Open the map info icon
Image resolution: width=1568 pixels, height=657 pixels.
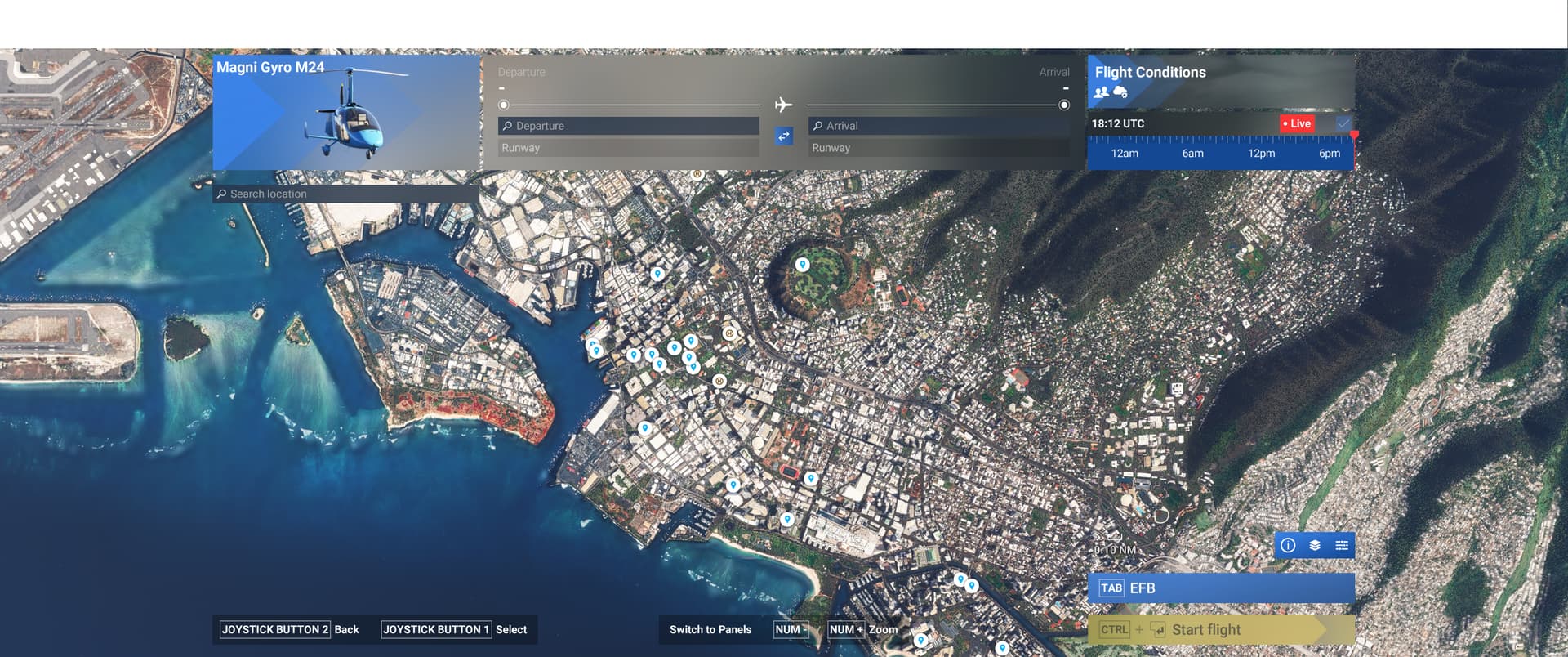click(1288, 546)
